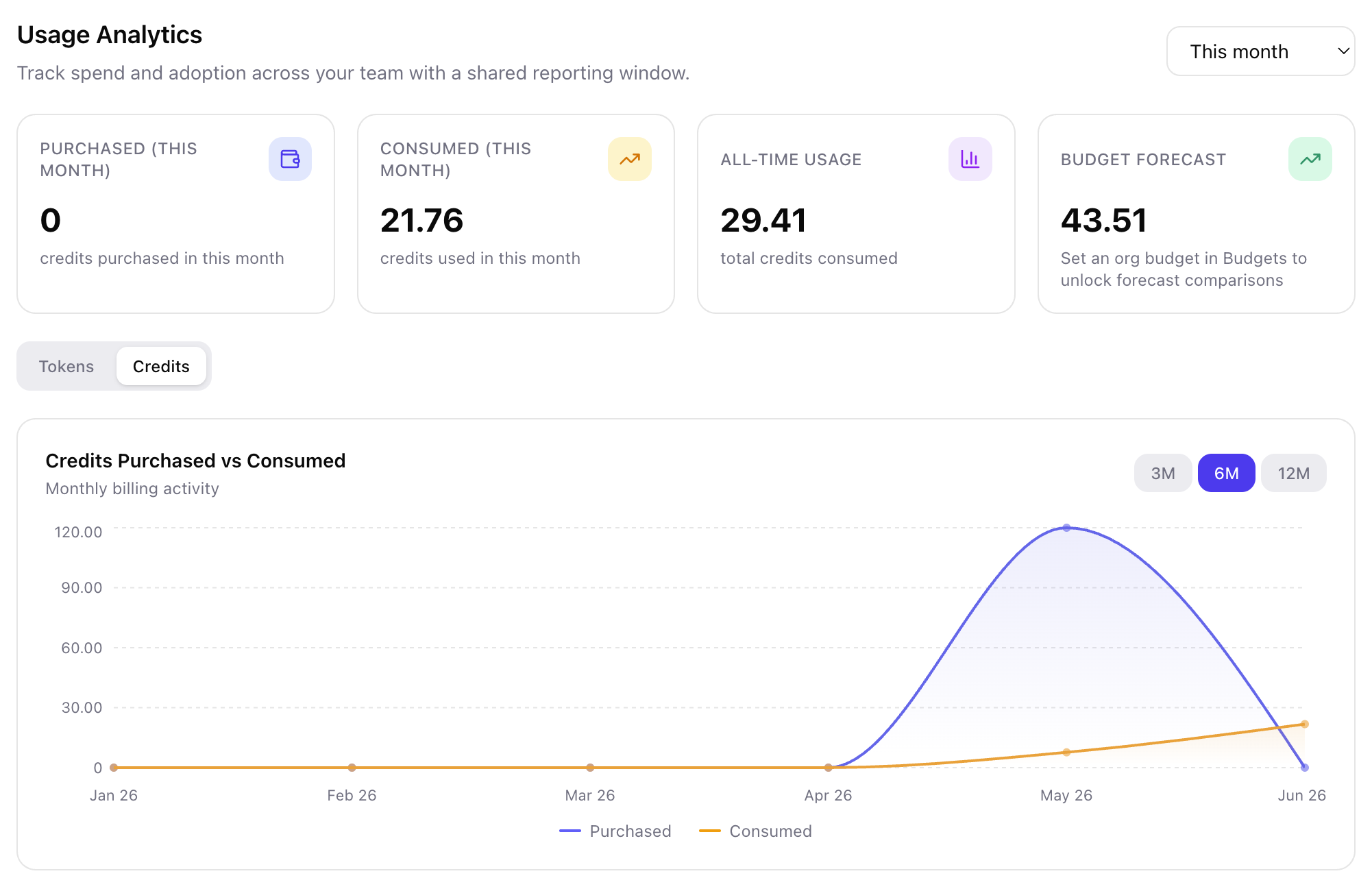Click the Jun 26 consumed data point
1372x891 pixels.
(1305, 724)
